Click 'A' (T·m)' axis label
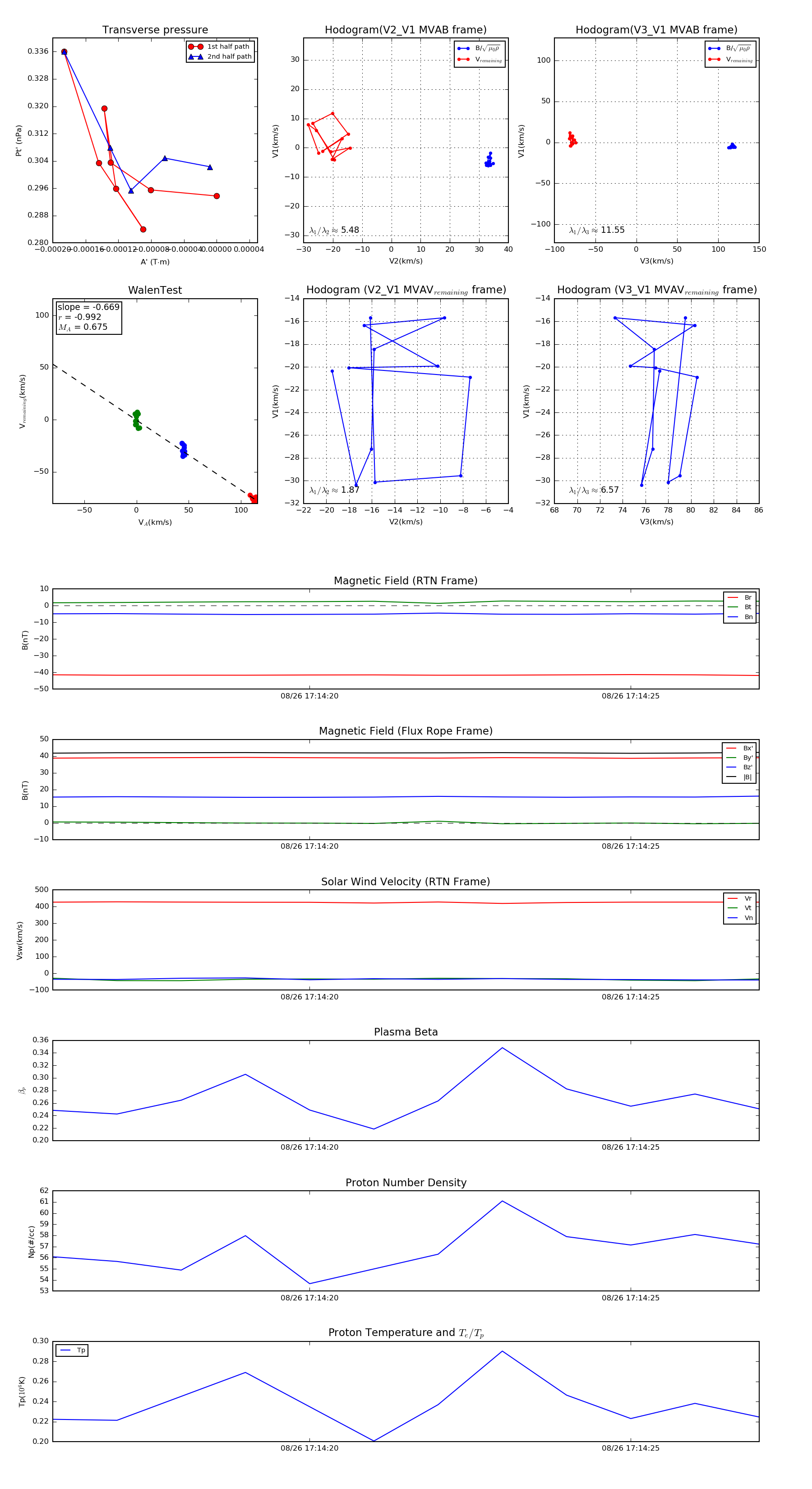Image resolution: width=812 pixels, height=1489 pixels. pos(155,262)
